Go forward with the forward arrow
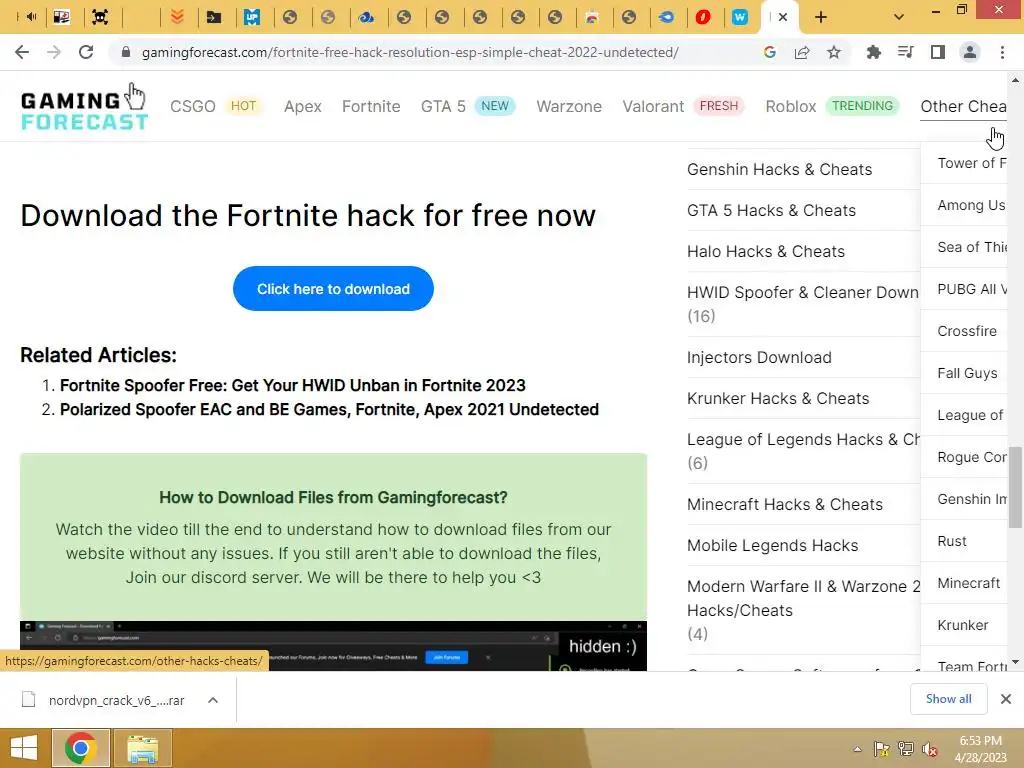Viewport: 1024px width, 768px height. tap(54, 52)
